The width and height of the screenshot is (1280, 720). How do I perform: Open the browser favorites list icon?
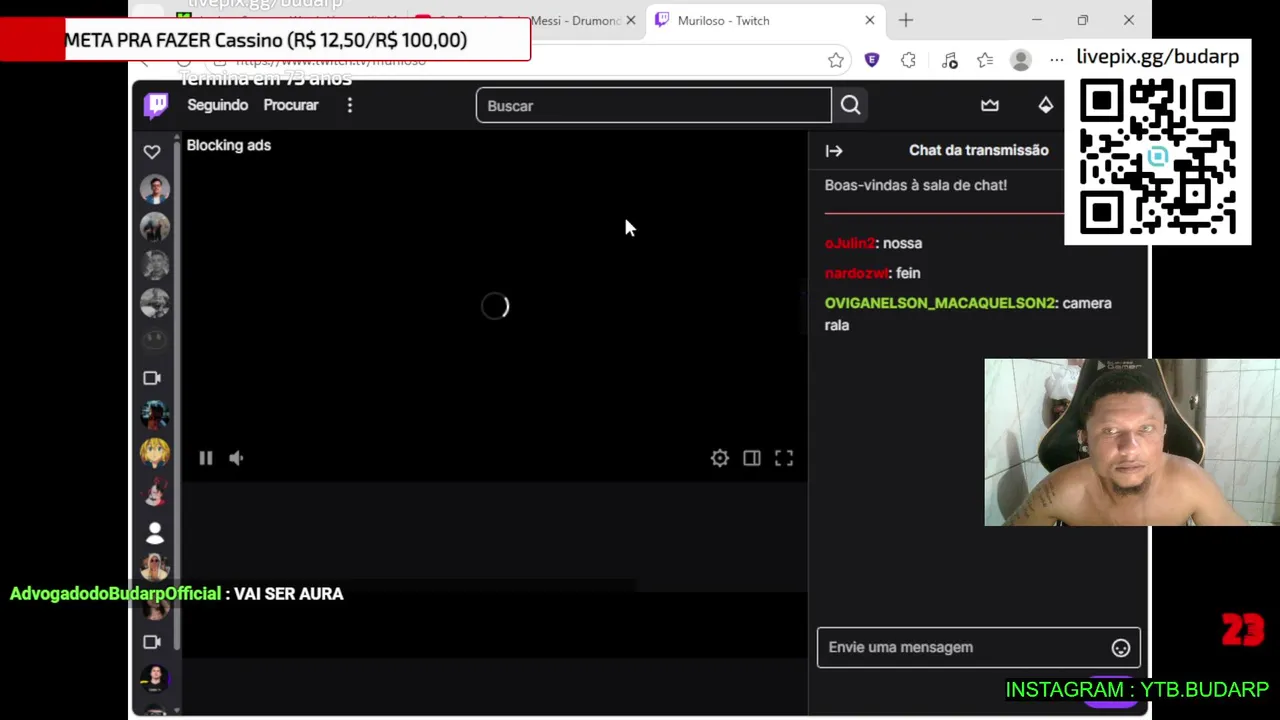[x=985, y=61]
